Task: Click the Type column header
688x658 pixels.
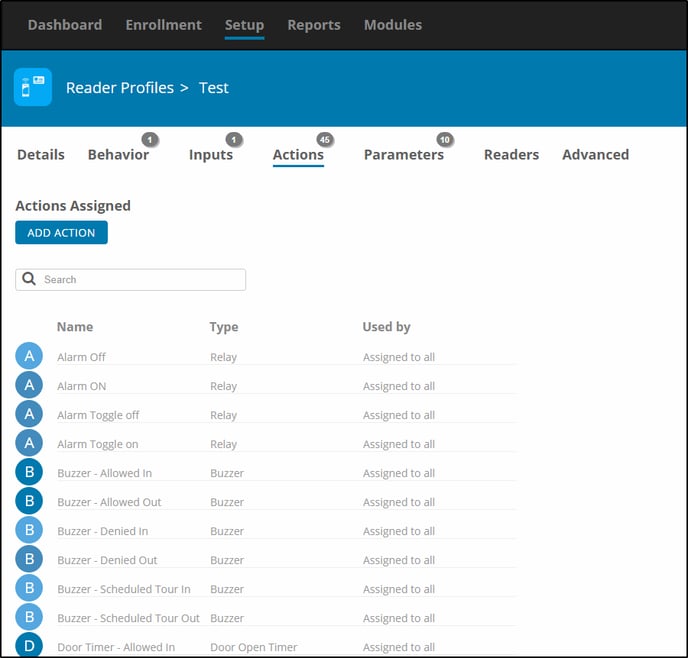Action: pyautogui.click(x=224, y=327)
